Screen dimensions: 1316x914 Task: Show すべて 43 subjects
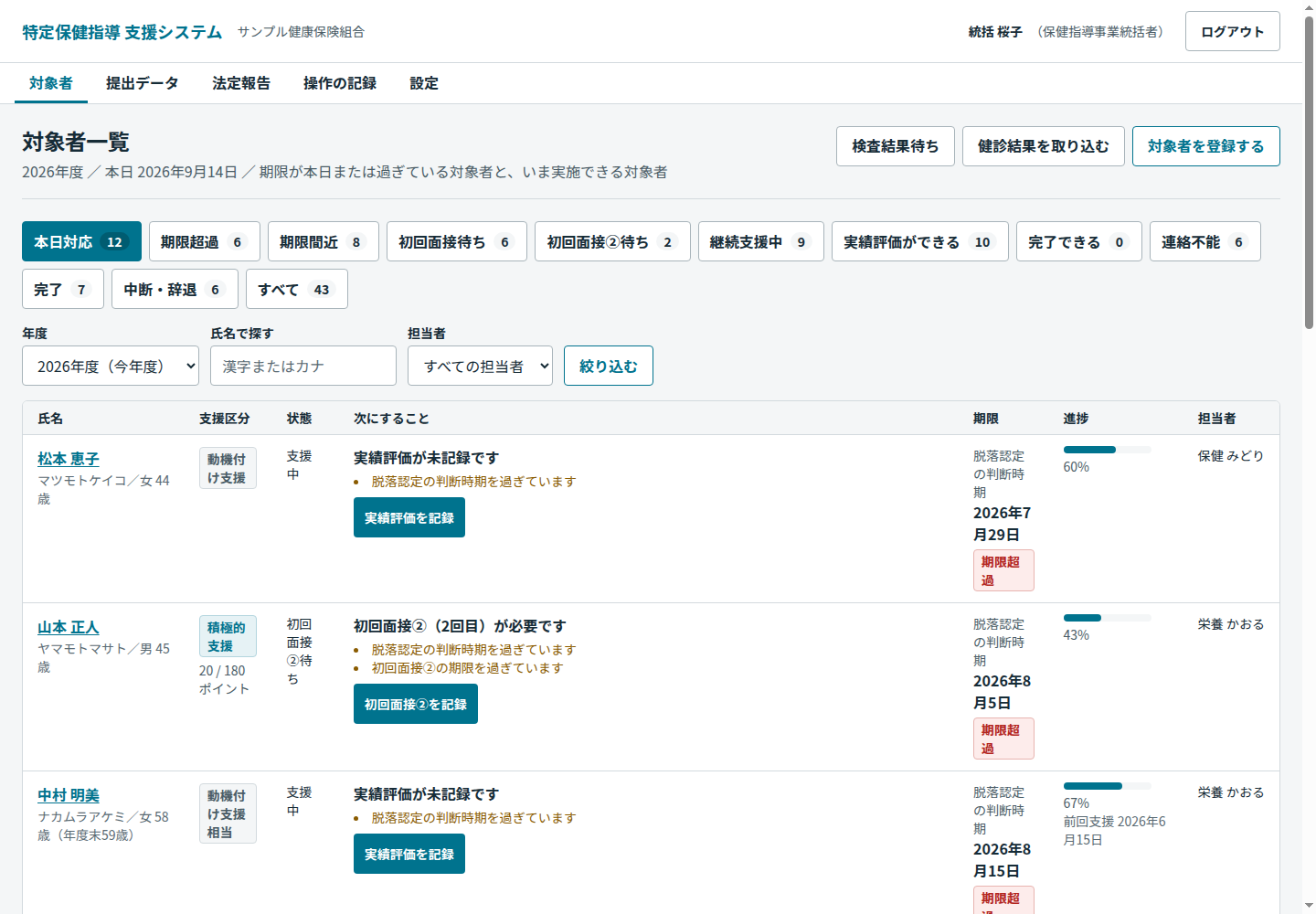[297, 289]
